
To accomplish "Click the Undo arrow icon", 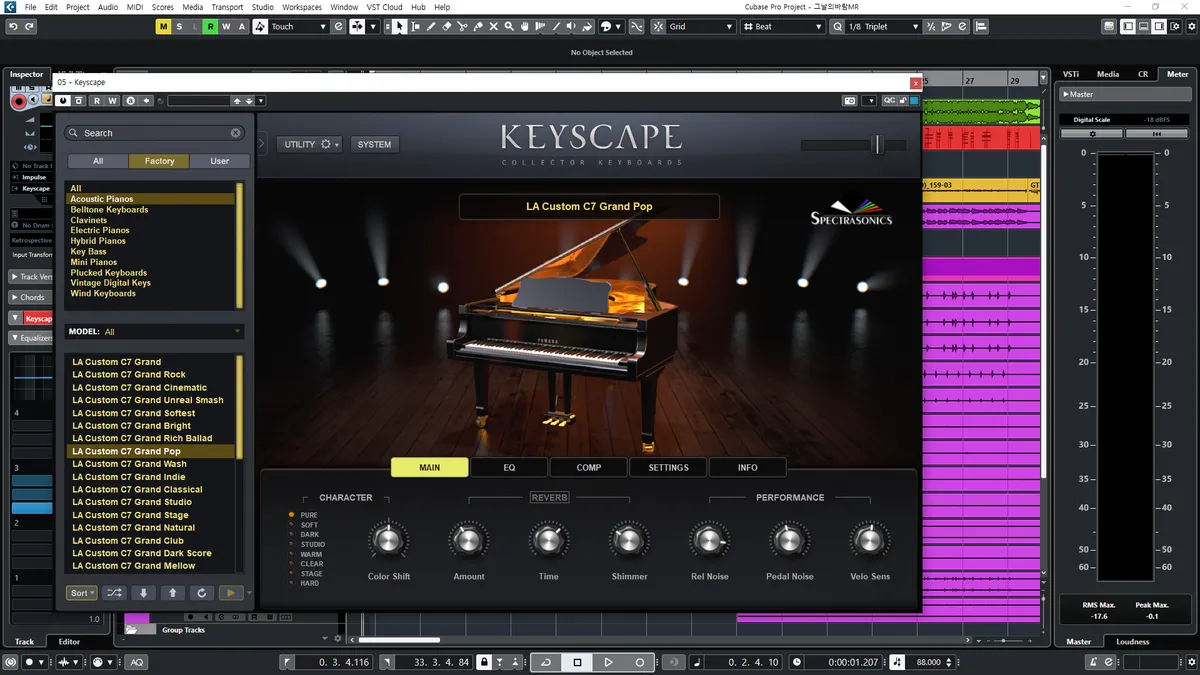I will click(14, 27).
